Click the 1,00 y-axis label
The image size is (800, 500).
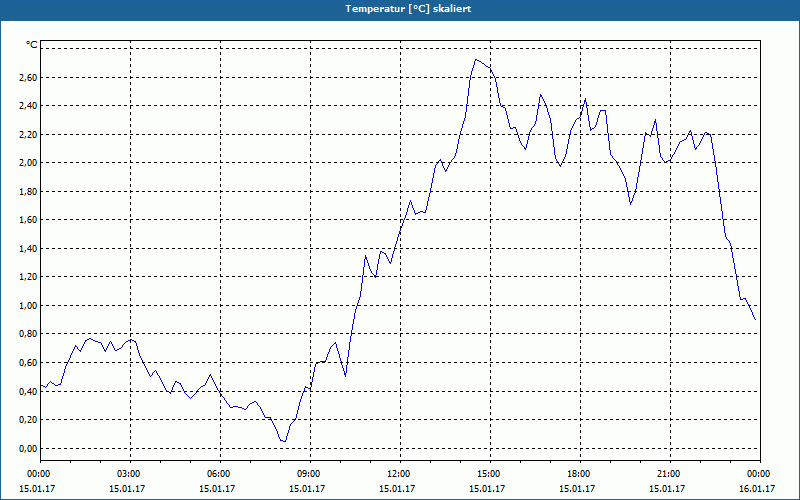click(29, 306)
